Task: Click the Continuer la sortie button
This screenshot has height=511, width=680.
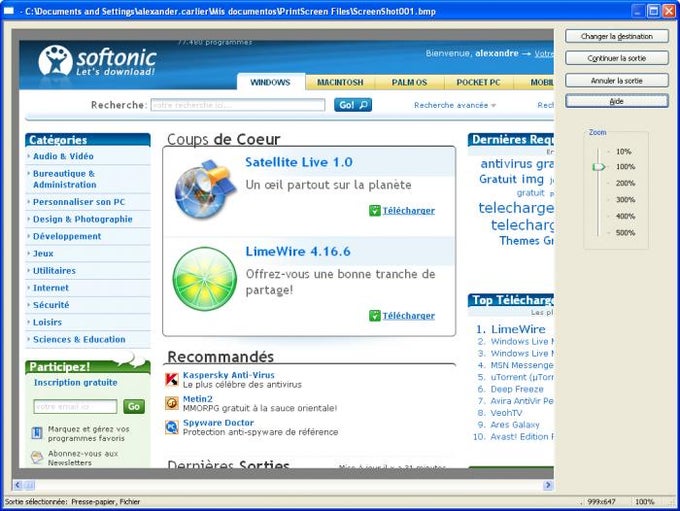Action: 616,58
